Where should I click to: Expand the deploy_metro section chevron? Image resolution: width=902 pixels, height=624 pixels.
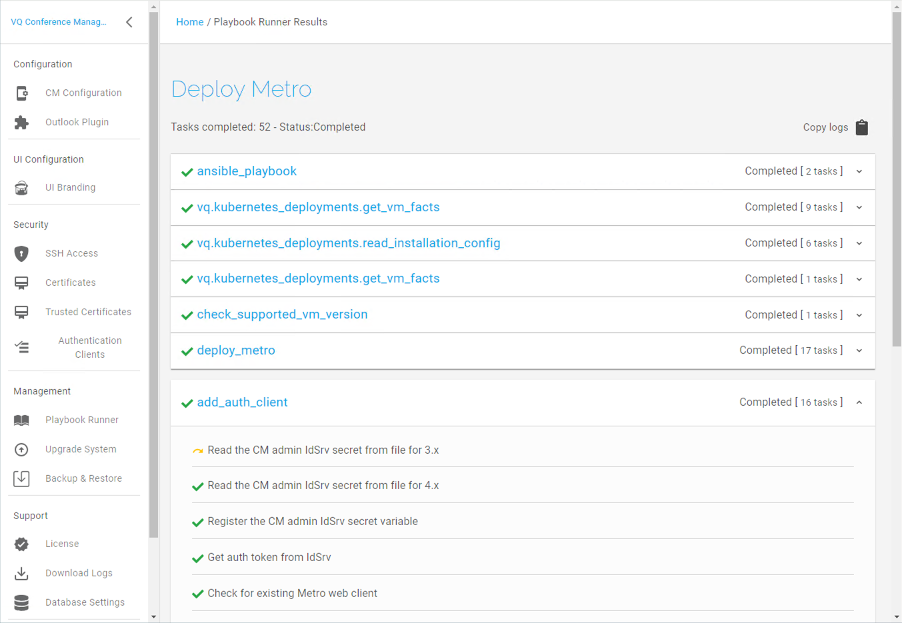[859, 350]
